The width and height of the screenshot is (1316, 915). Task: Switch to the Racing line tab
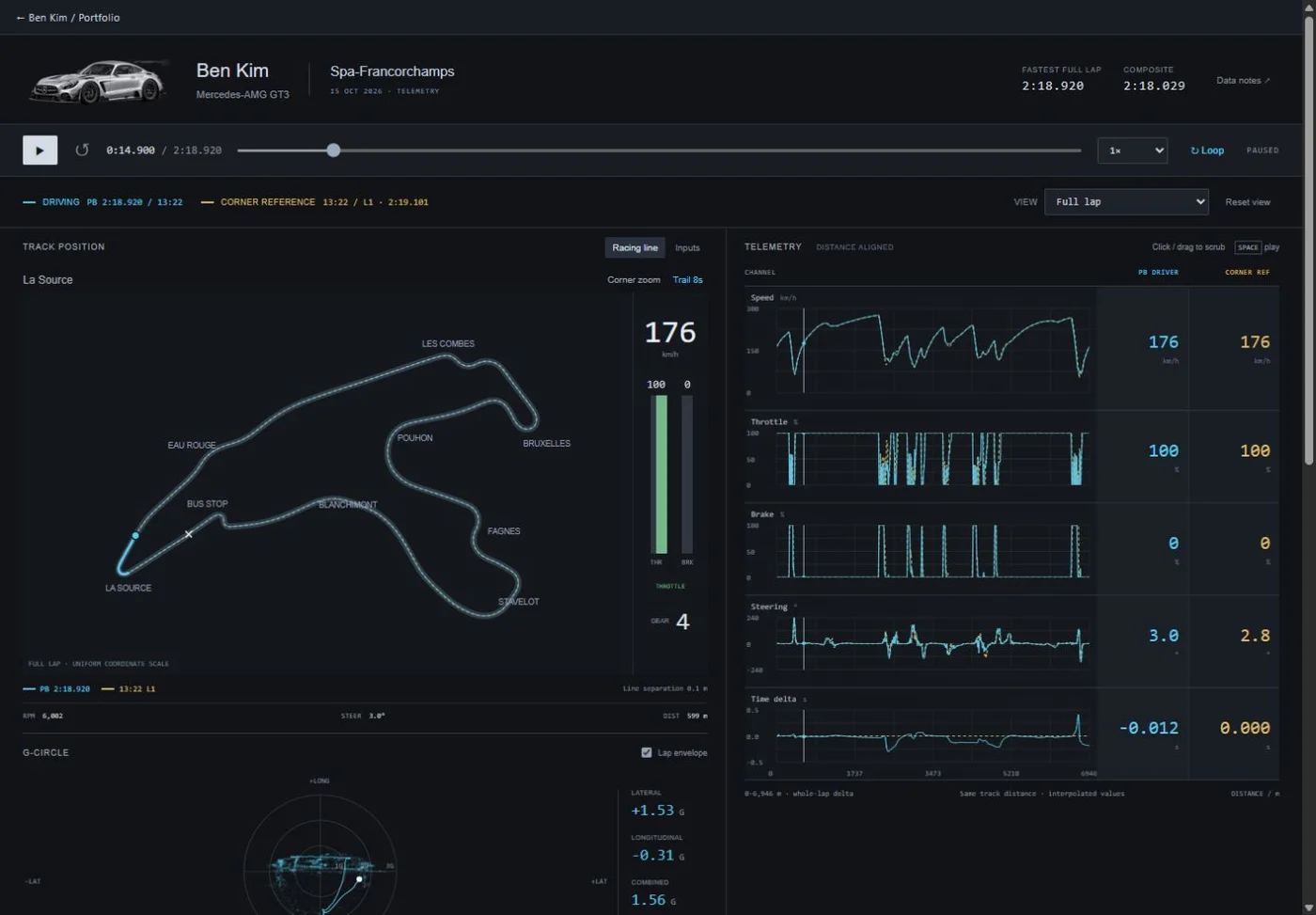(634, 248)
